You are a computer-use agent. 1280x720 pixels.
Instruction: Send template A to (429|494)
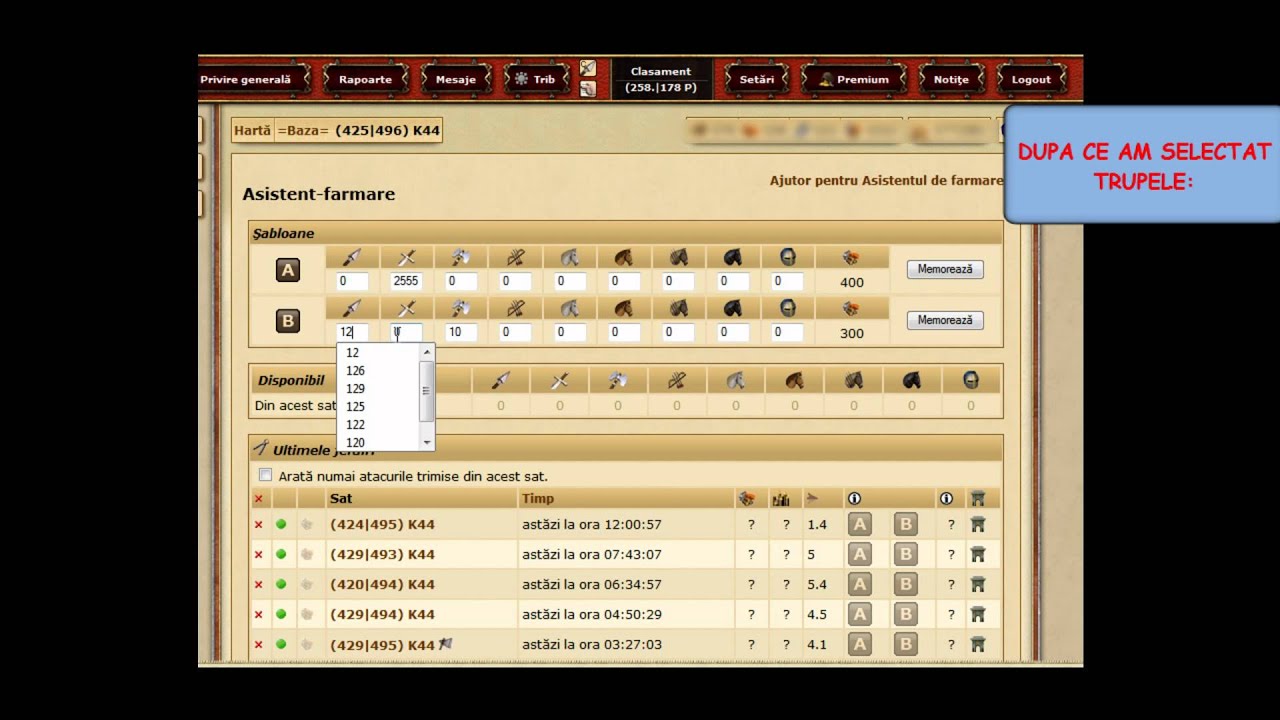pos(860,614)
